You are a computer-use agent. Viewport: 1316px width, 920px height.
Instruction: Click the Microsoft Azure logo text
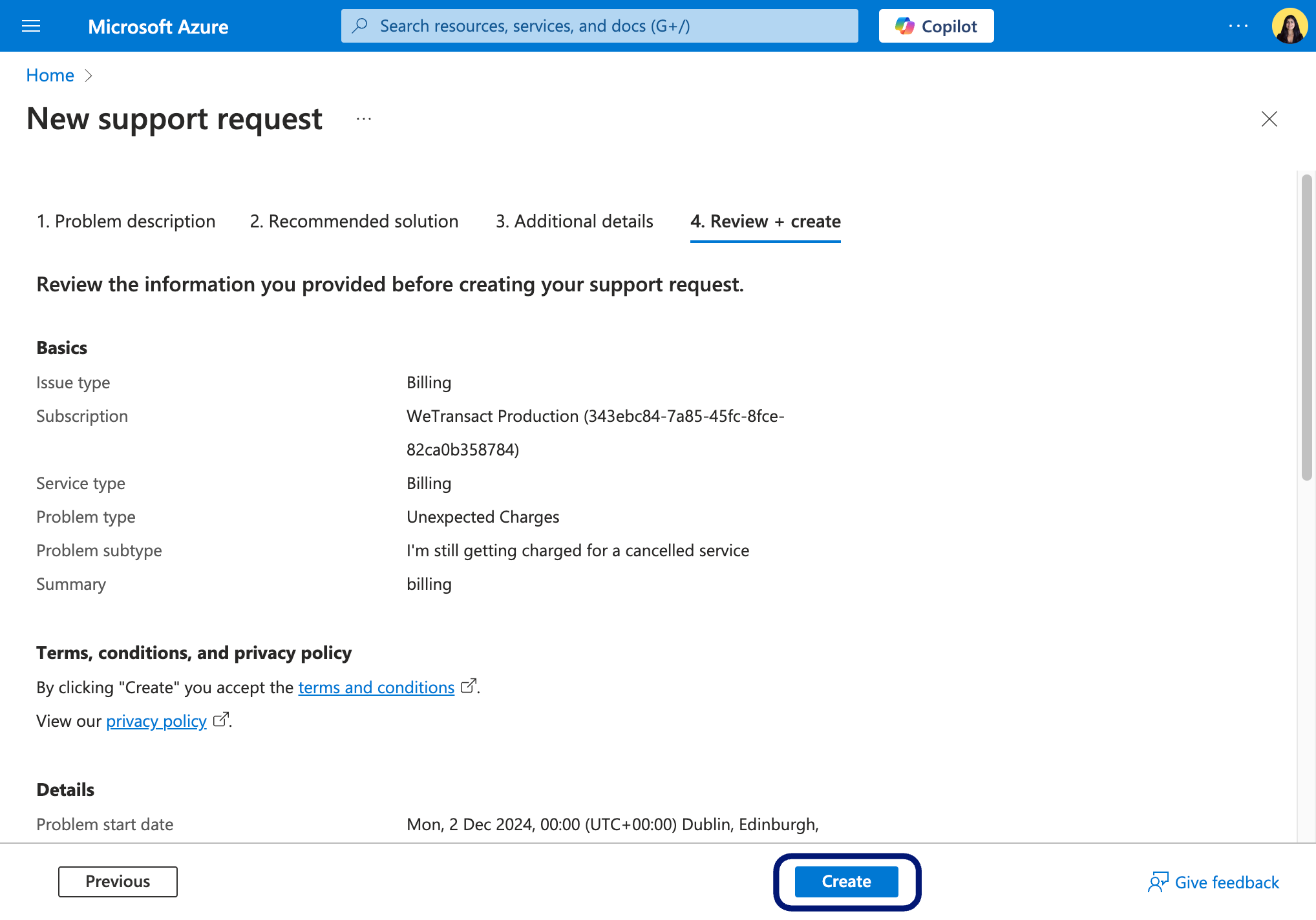158,26
